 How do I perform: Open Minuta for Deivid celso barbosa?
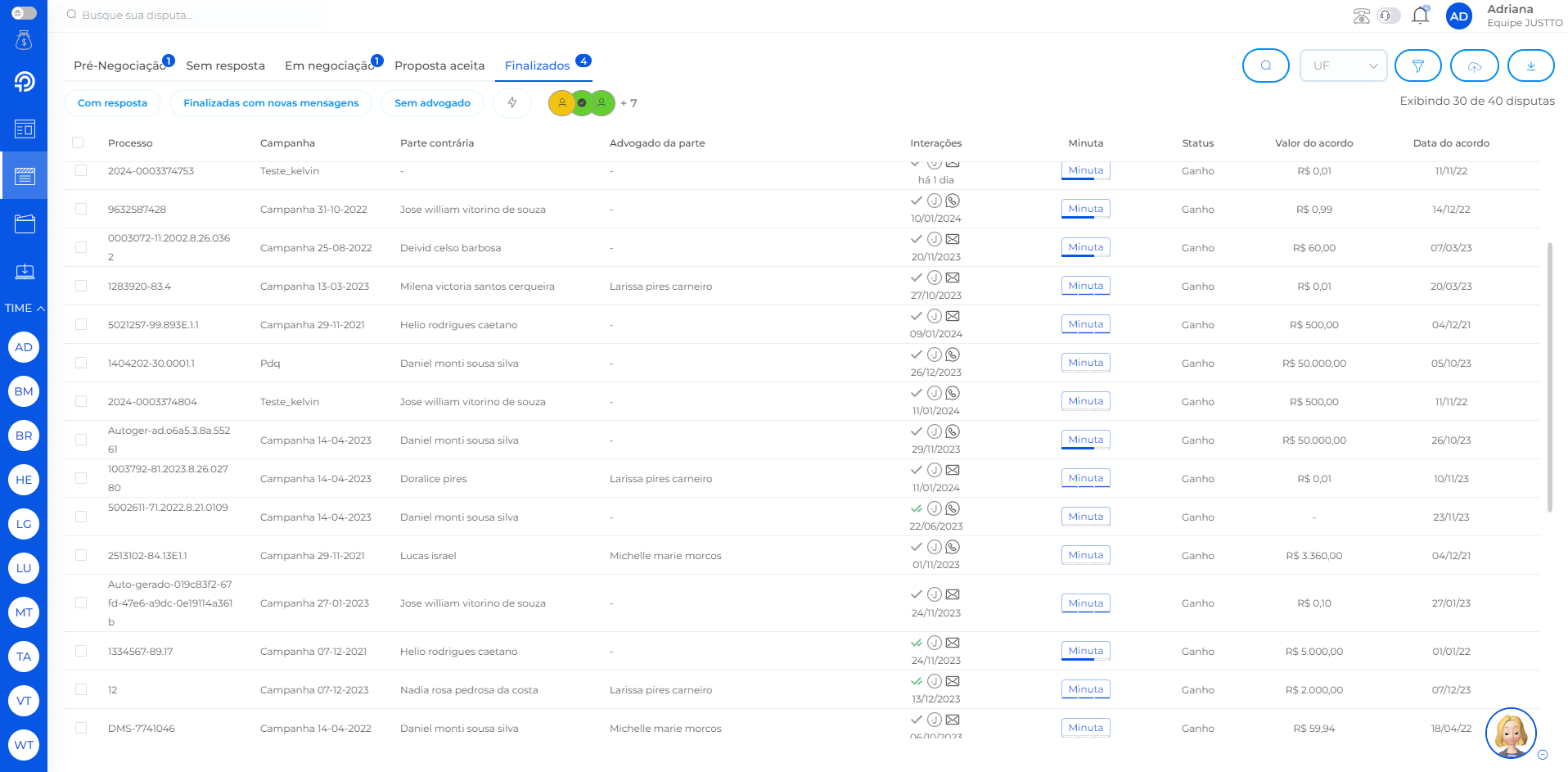(x=1085, y=247)
